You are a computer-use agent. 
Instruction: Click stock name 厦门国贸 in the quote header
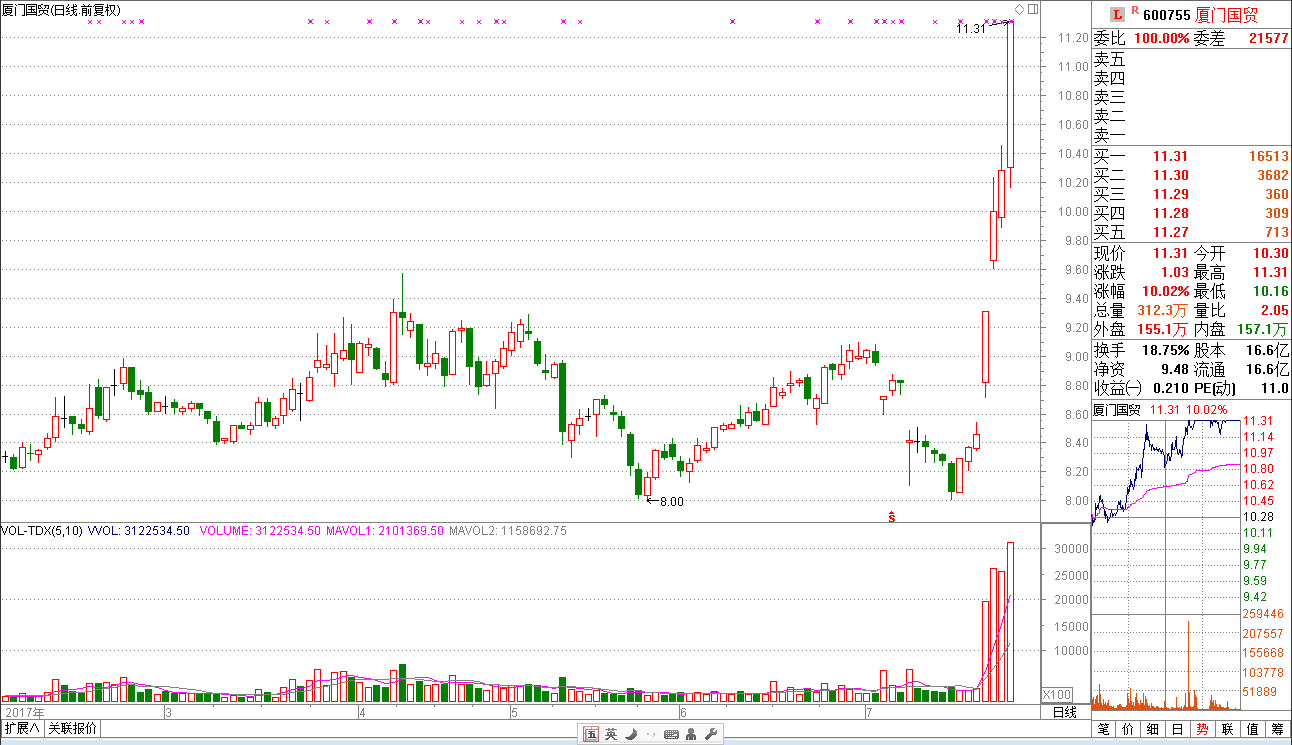[x=1227, y=15]
